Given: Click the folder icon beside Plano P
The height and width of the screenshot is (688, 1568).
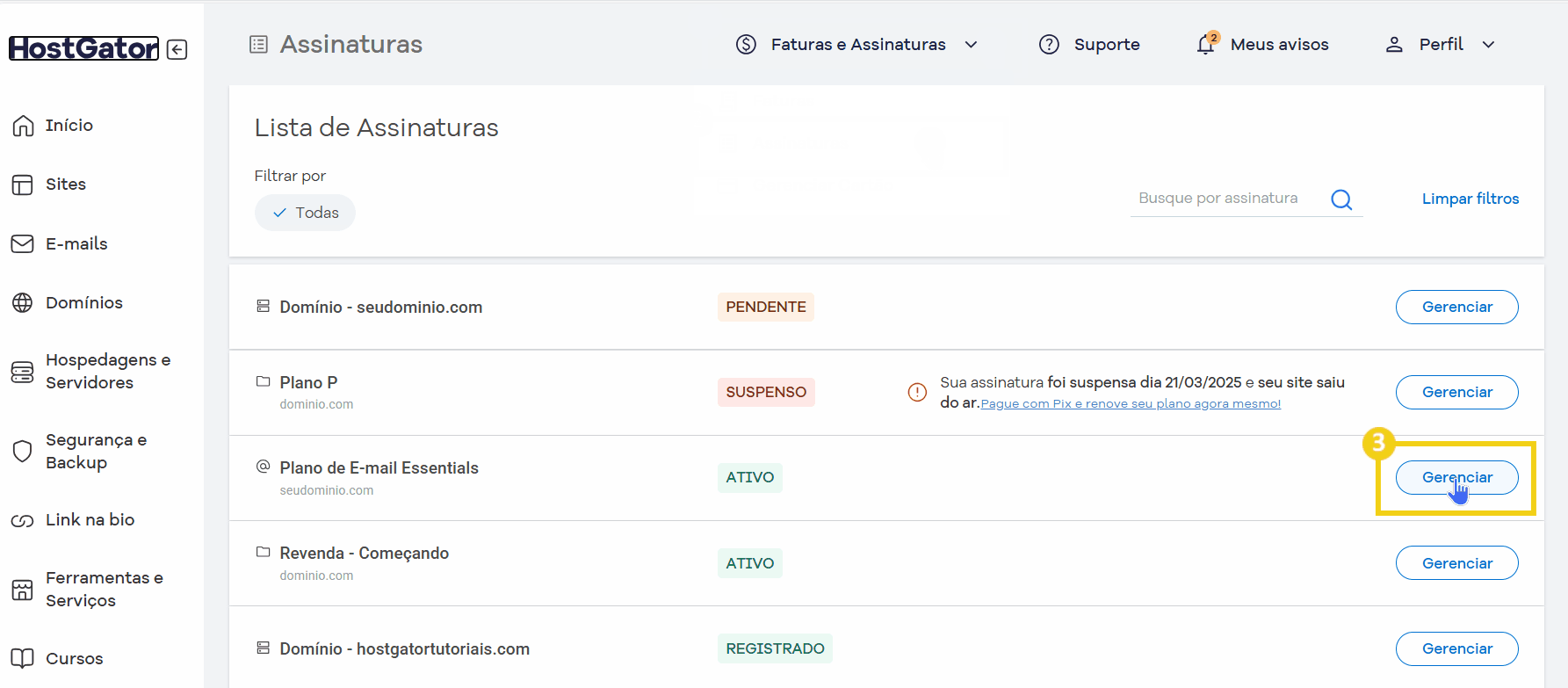Looking at the screenshot, I should pyautogui.click(x=263, y=381).
